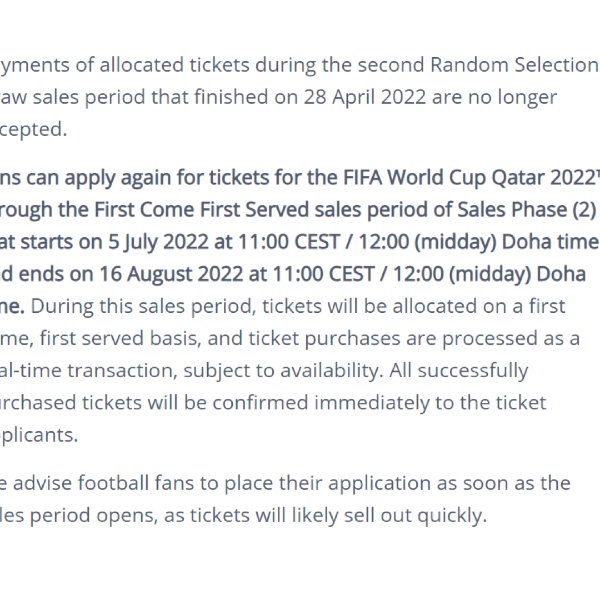The height and width of the screenshot is (600, 600).
Task: Click the date "28 April 2022"
Action: tap(365, 97)
